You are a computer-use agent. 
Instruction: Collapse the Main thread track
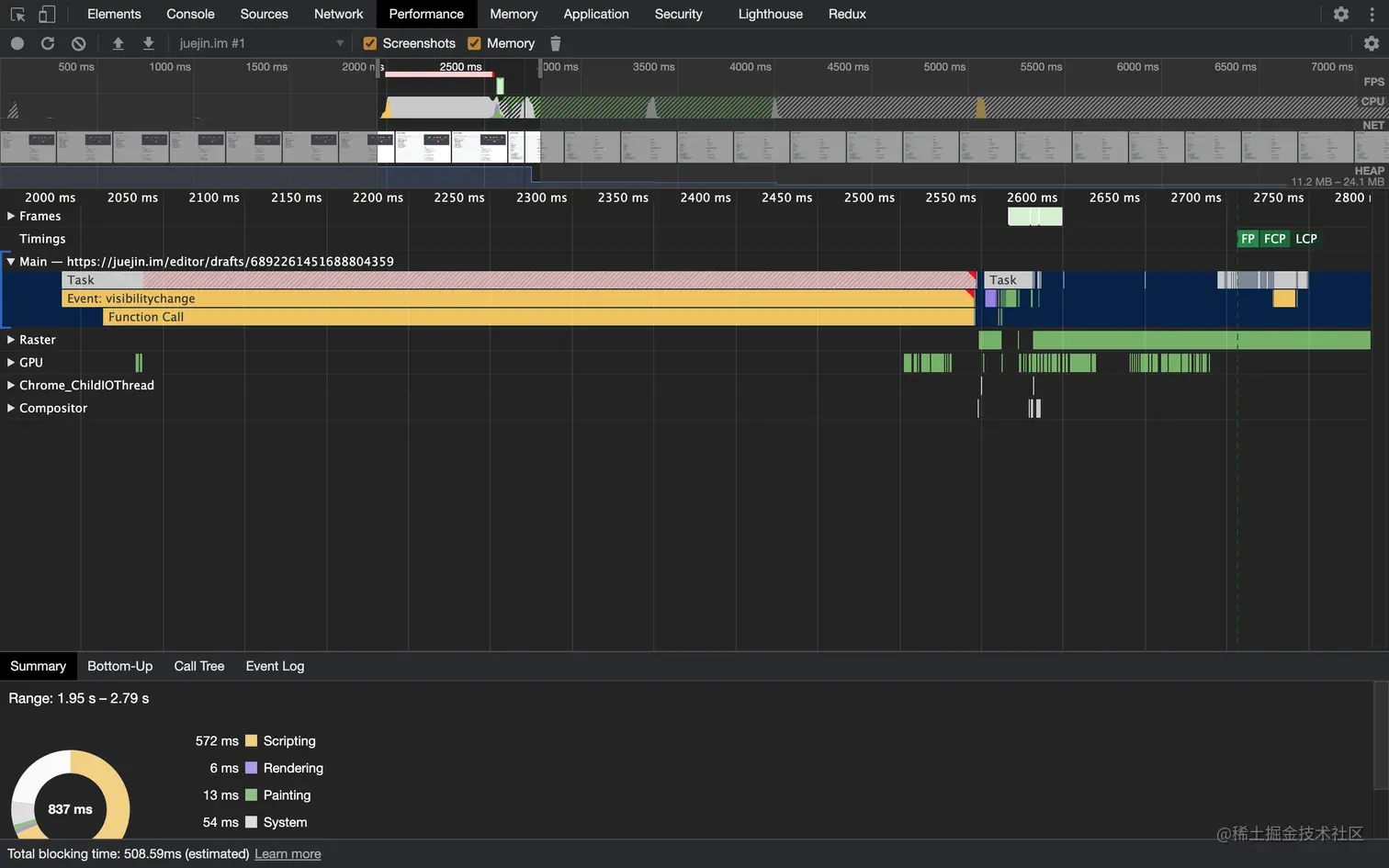point(11,262)
